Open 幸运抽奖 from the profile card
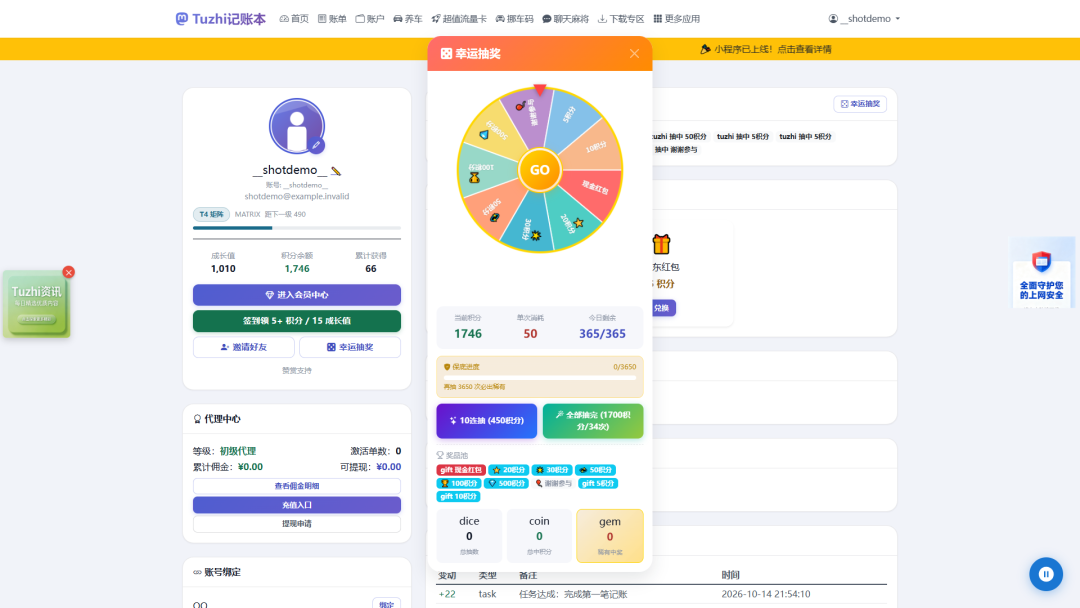This screenshot has height=608, width=1080. (x=350, y=347)
